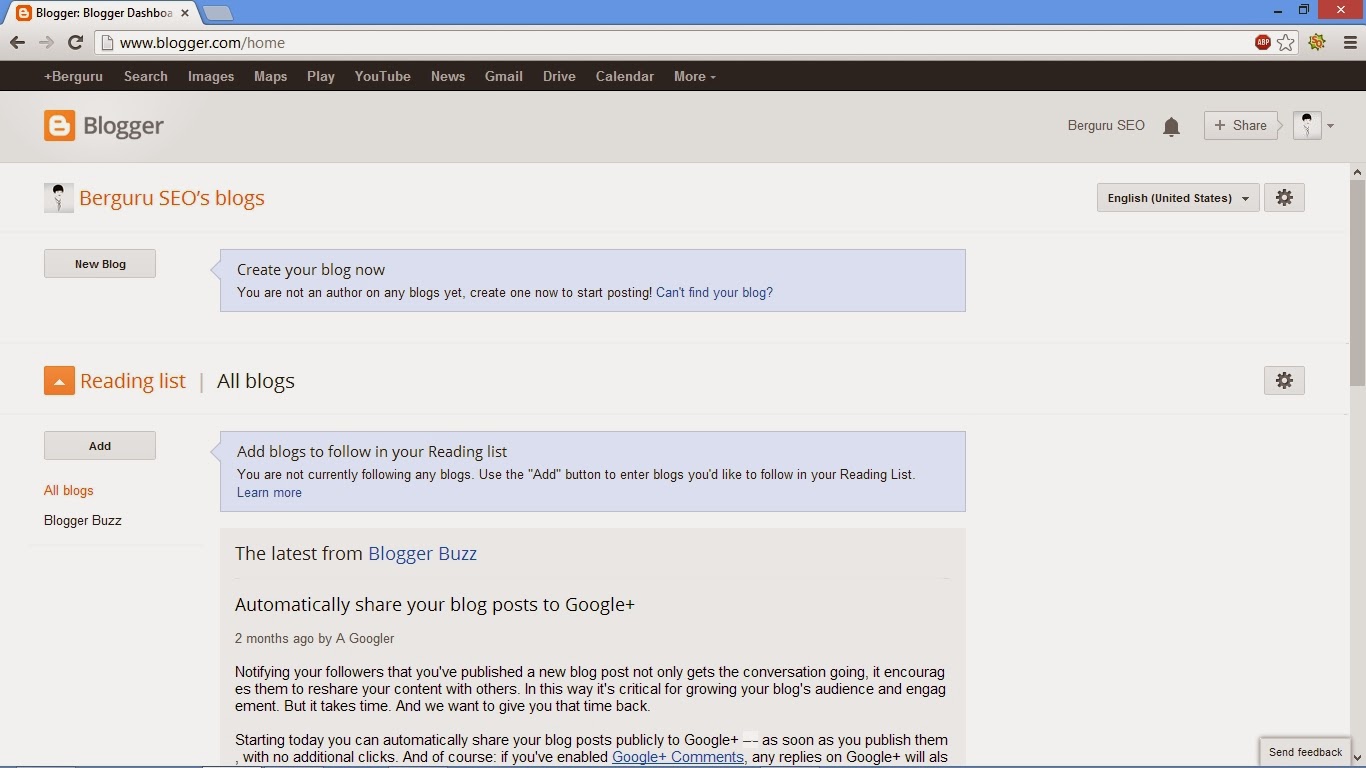Viewport: 1366px width, 768px height.
Task: Open Calendar in the Google bar
Action: point(625,76)
